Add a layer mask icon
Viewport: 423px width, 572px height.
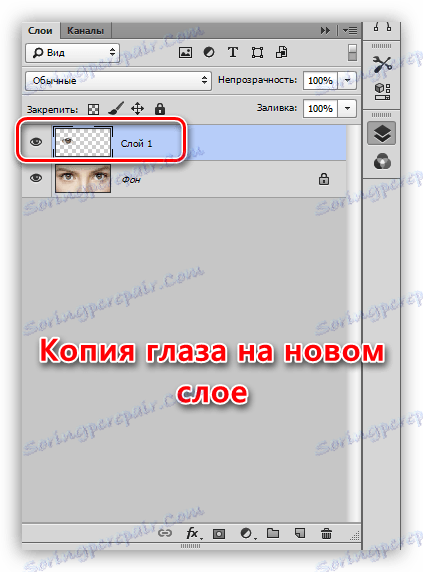(x=219, y=534)
